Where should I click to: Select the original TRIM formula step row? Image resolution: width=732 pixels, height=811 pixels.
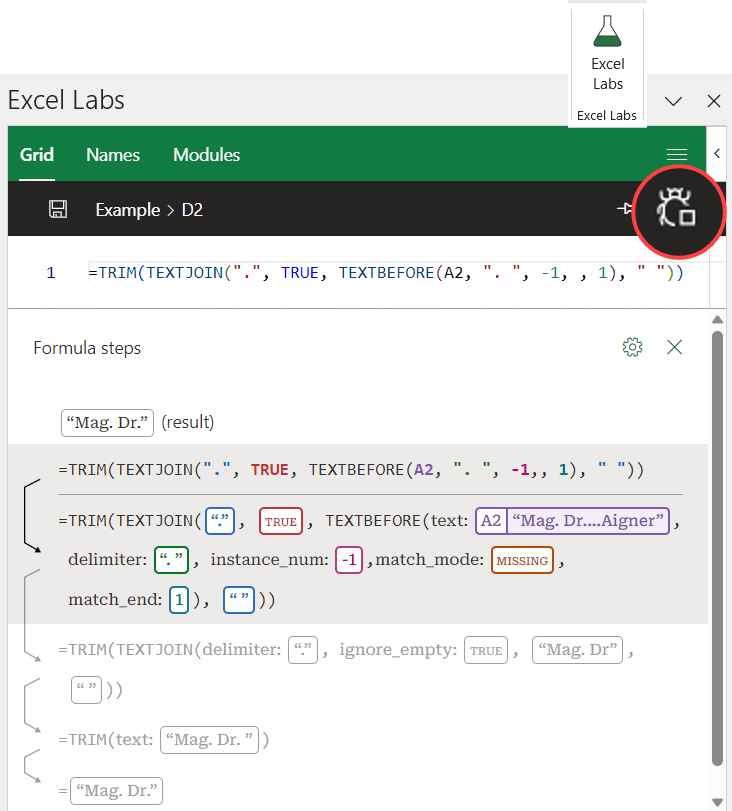coord(352,470)
